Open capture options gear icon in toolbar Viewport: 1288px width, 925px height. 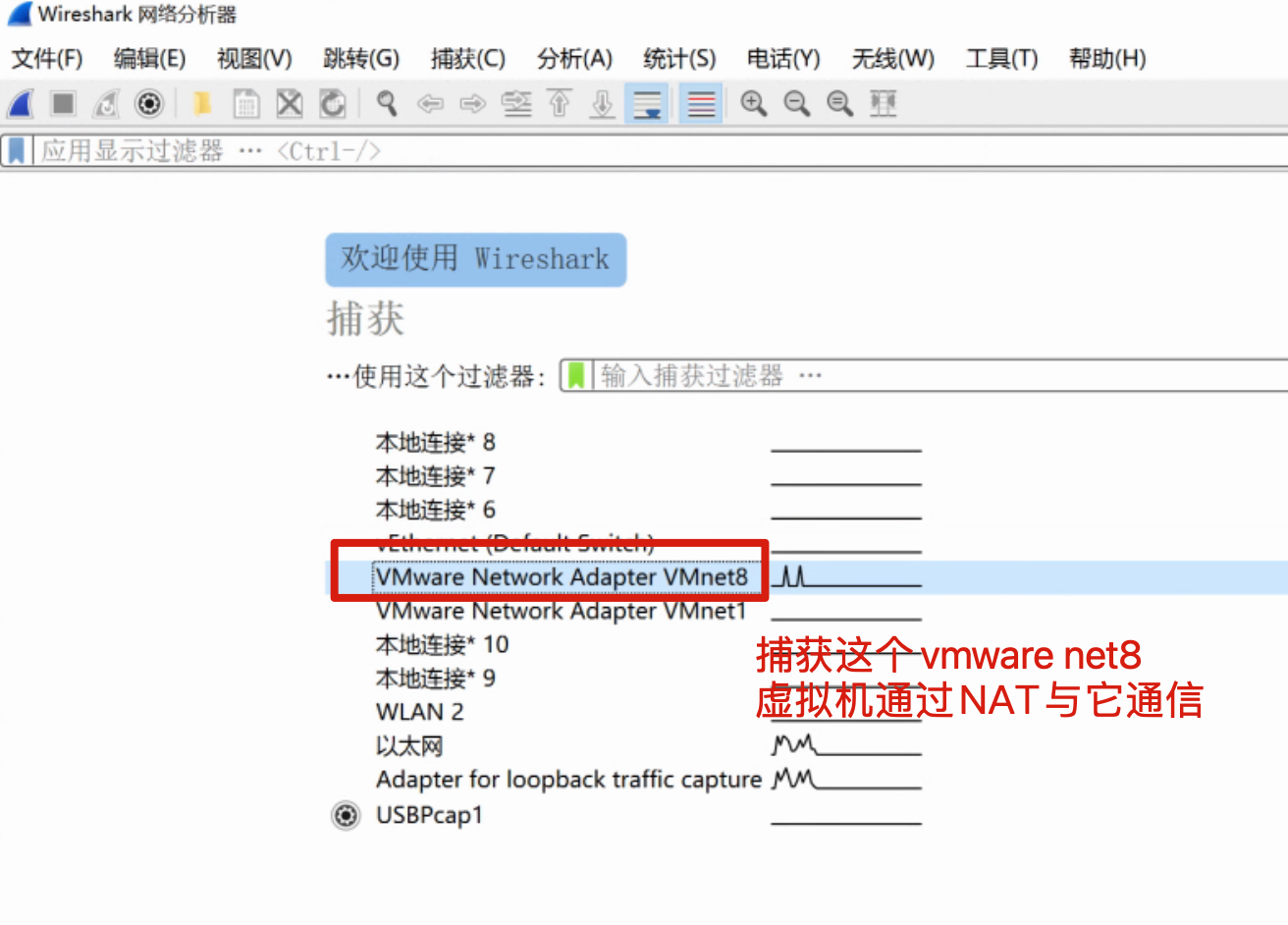click(149, 103)
